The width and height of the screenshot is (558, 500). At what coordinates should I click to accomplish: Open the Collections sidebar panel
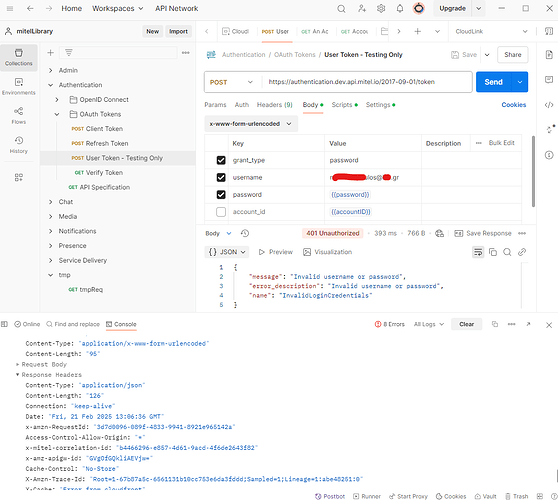(x=19, y=57)
